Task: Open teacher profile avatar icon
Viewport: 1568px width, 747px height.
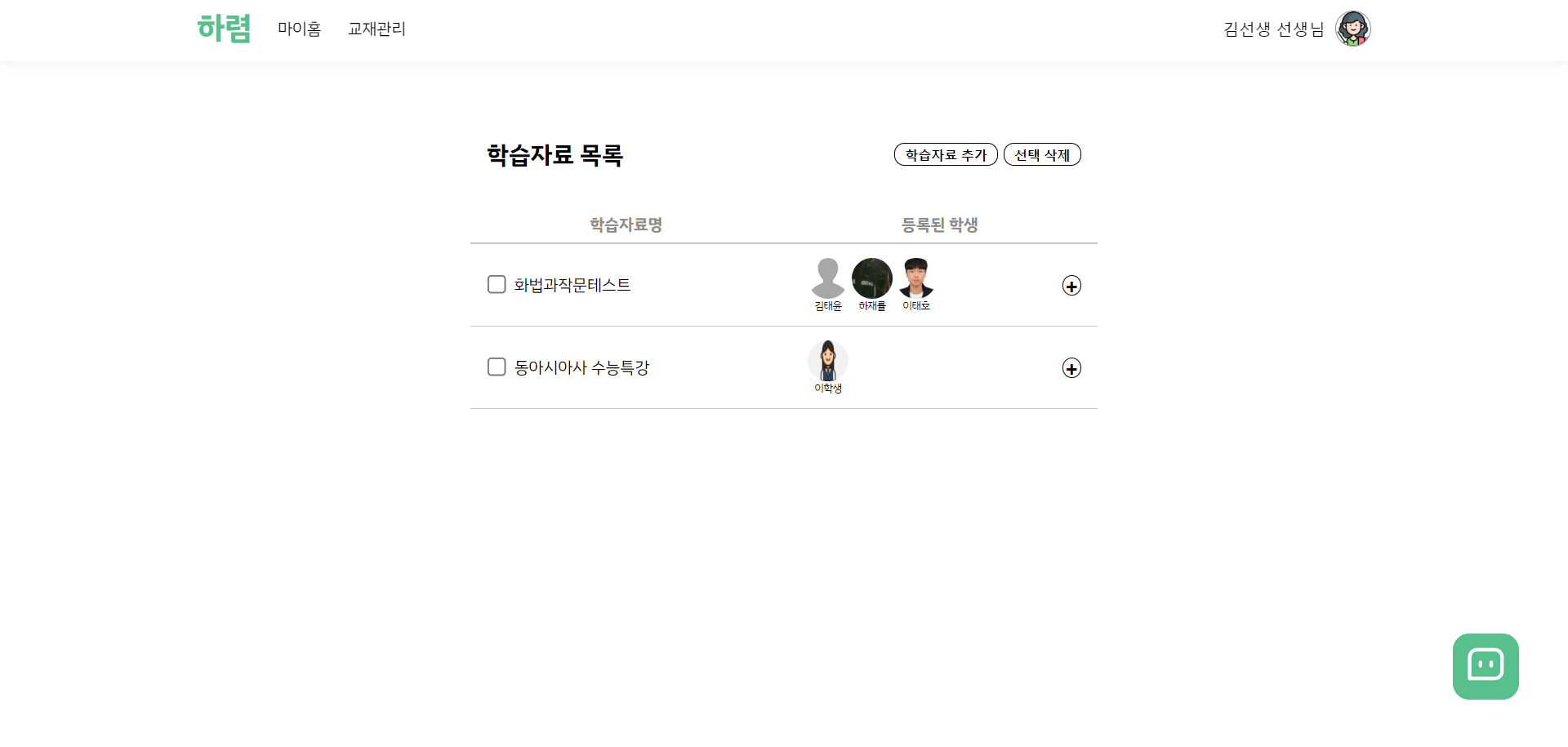Action: [x=1352, y=29]
